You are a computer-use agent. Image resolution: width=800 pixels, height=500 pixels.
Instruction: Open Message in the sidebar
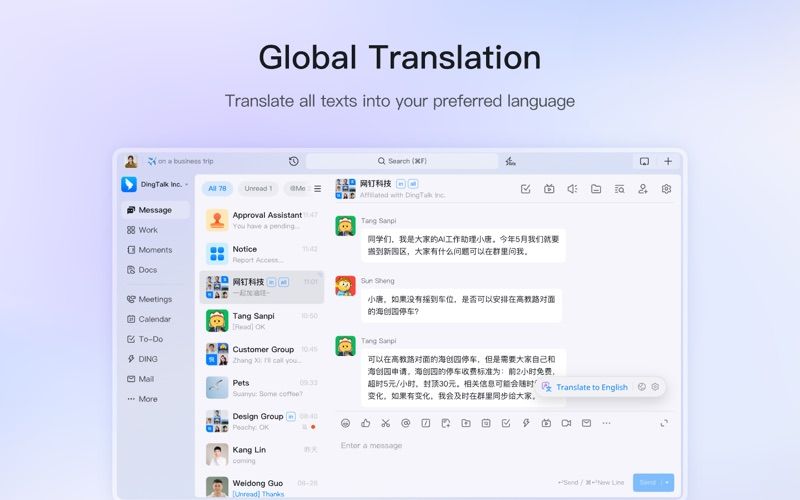coord(155,210)
